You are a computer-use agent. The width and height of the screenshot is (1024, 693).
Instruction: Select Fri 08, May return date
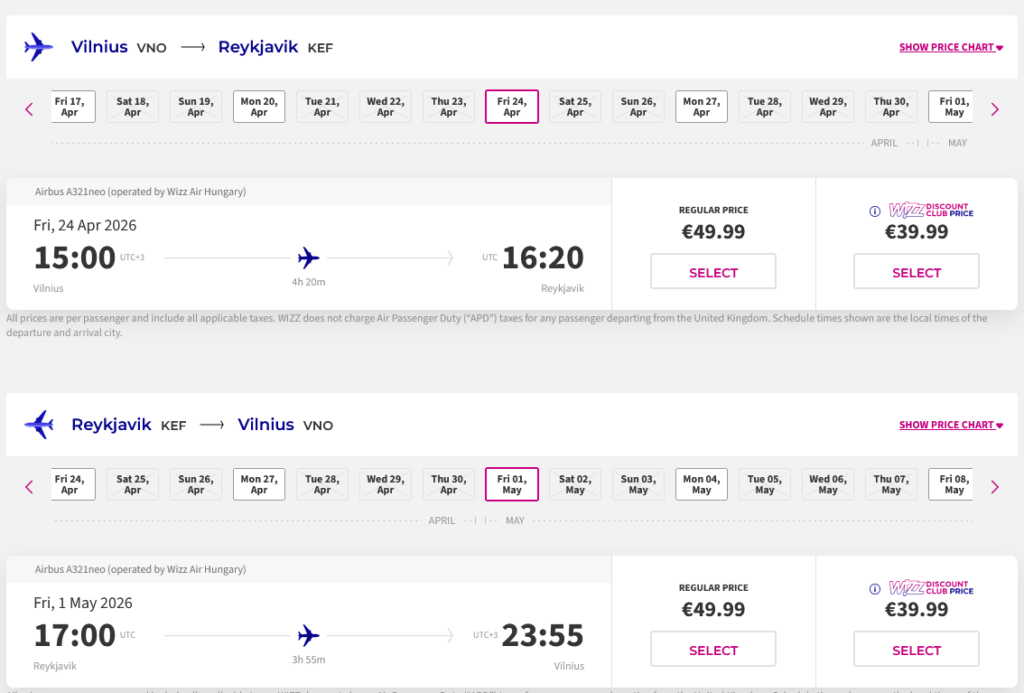tap(954, 484)
